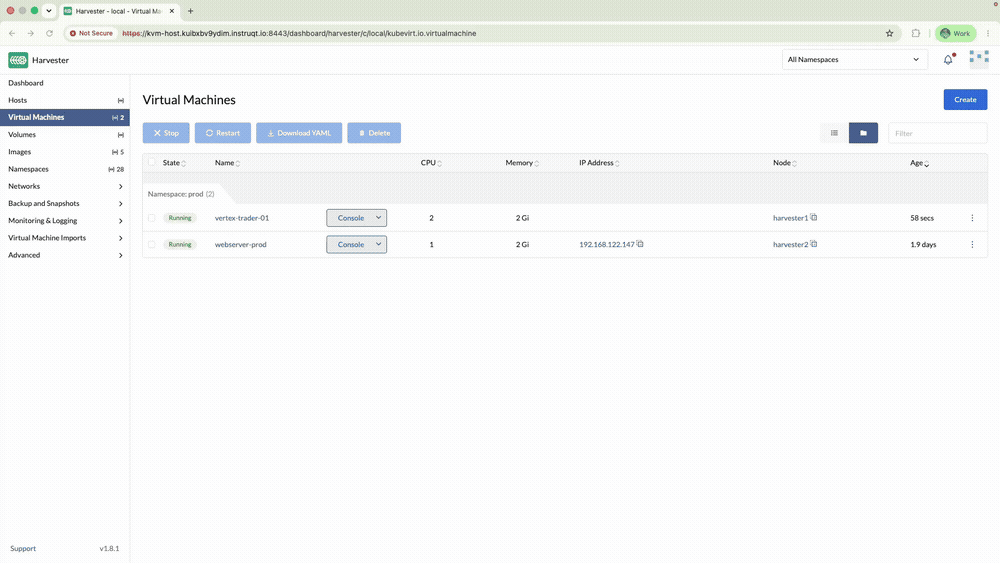This screenshot has height=563, width=1000.
Task: Sort the table by IP Address
Action: pos(599,163)
